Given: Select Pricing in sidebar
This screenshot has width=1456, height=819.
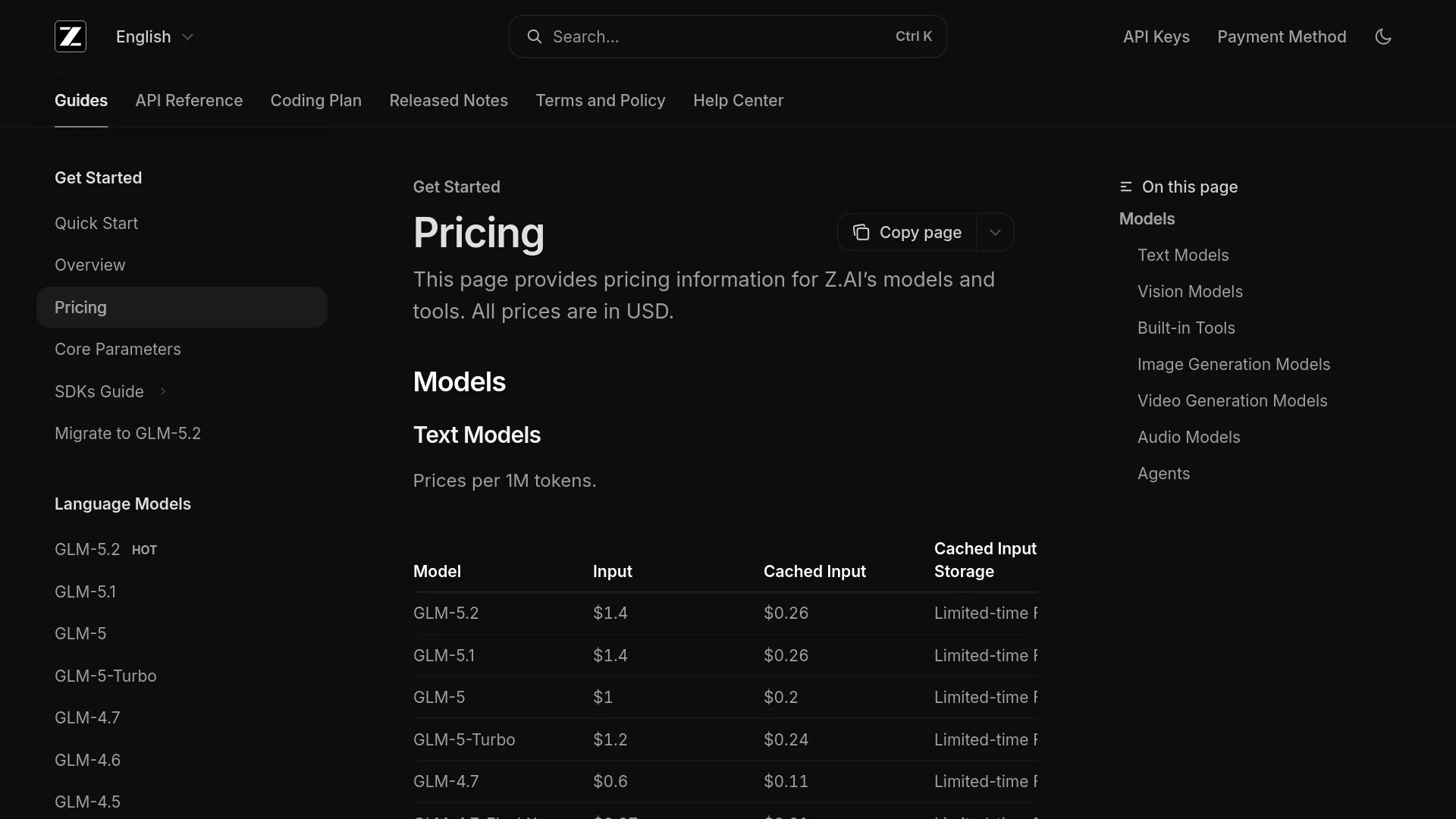Looking at the screenshot, I should point(182,307).
